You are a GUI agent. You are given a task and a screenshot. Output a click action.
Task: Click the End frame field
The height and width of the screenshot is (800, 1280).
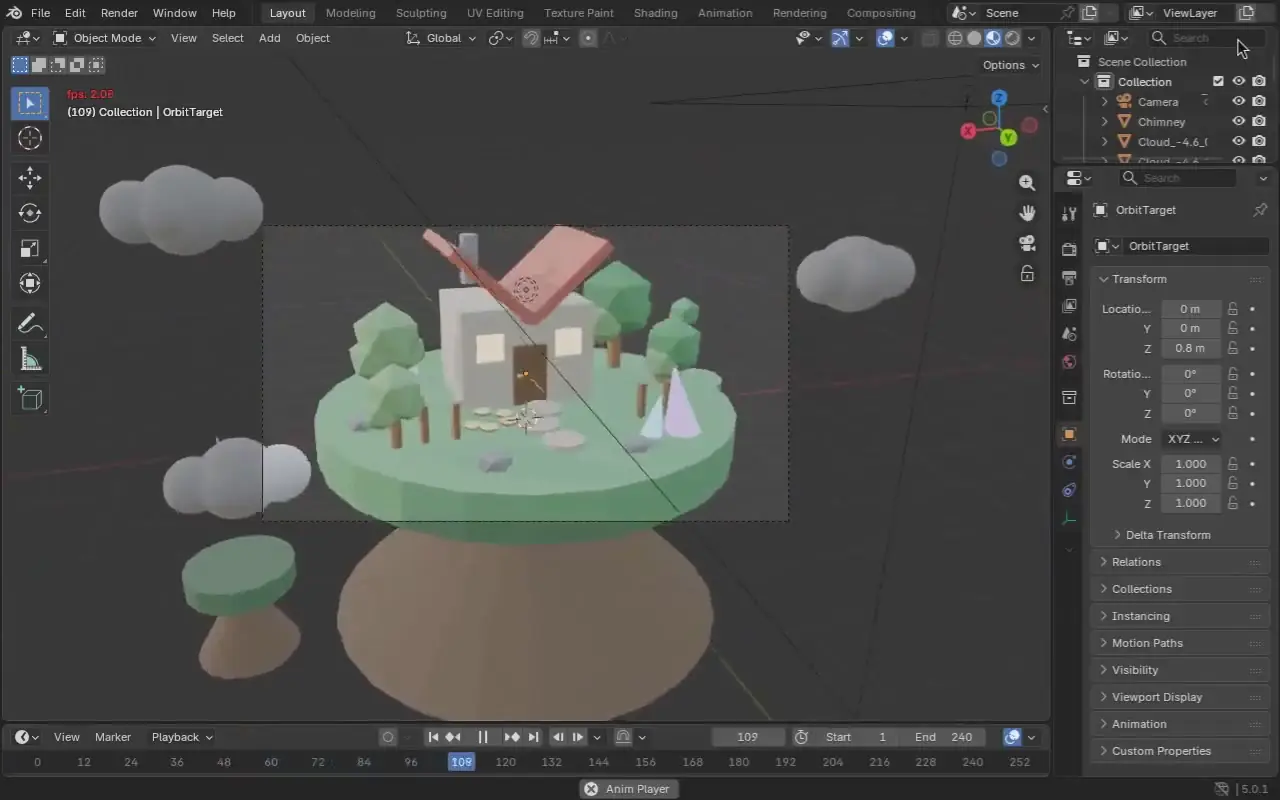point(944,737)
